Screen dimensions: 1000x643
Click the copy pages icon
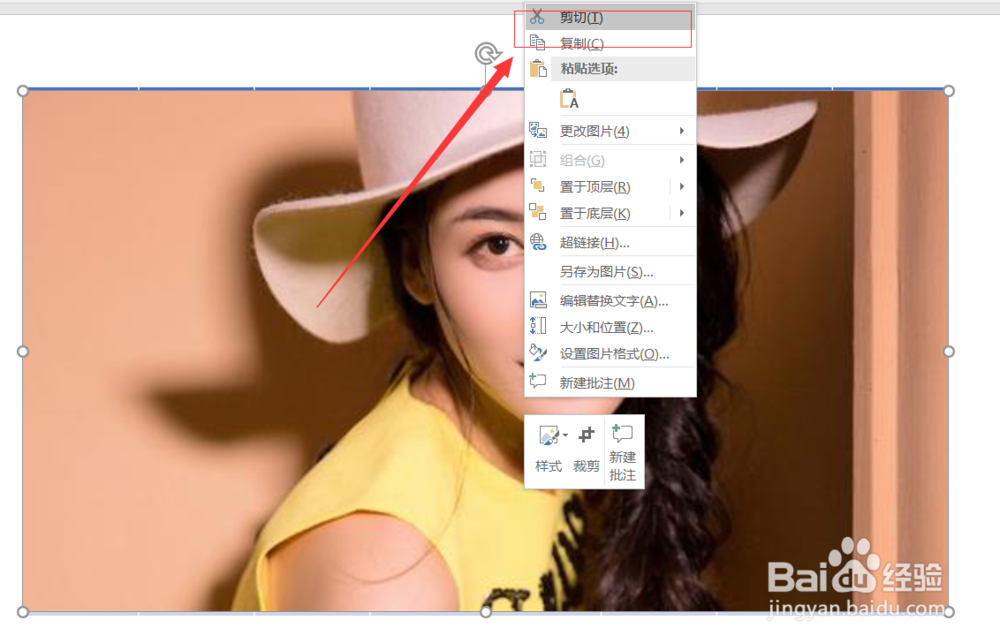pyautogui.click(x=538, y=43)
